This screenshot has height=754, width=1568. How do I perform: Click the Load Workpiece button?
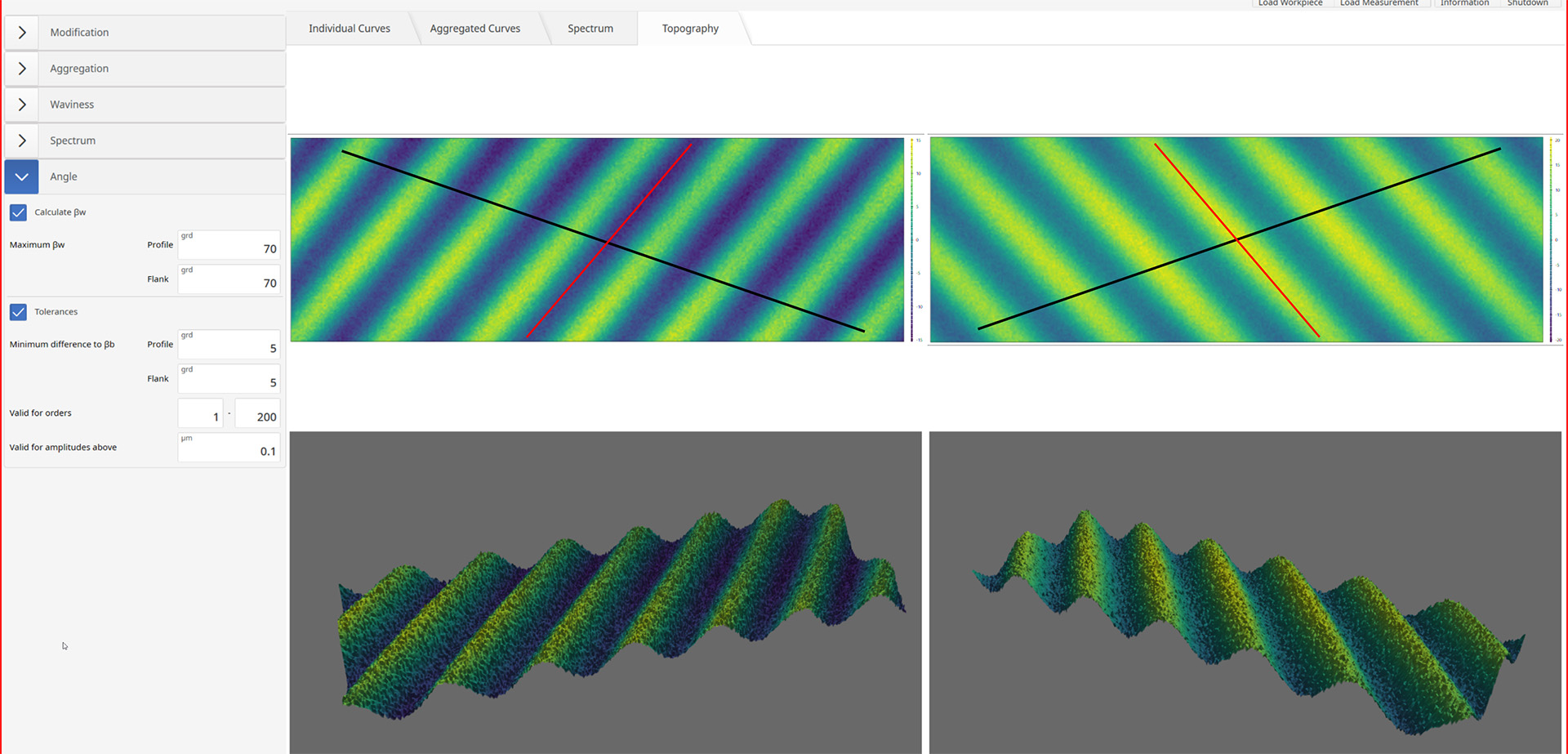1290,3
